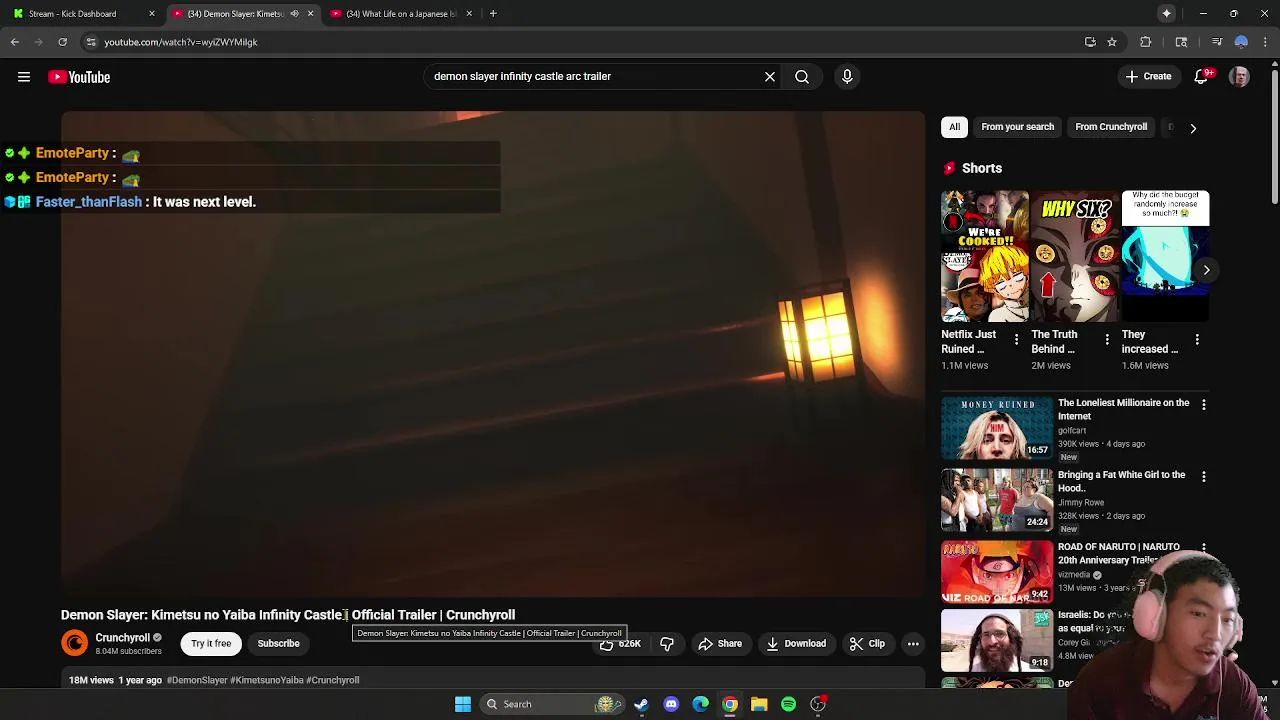
Task: Open the notifications bell
Action: [x=1202, y=77]
